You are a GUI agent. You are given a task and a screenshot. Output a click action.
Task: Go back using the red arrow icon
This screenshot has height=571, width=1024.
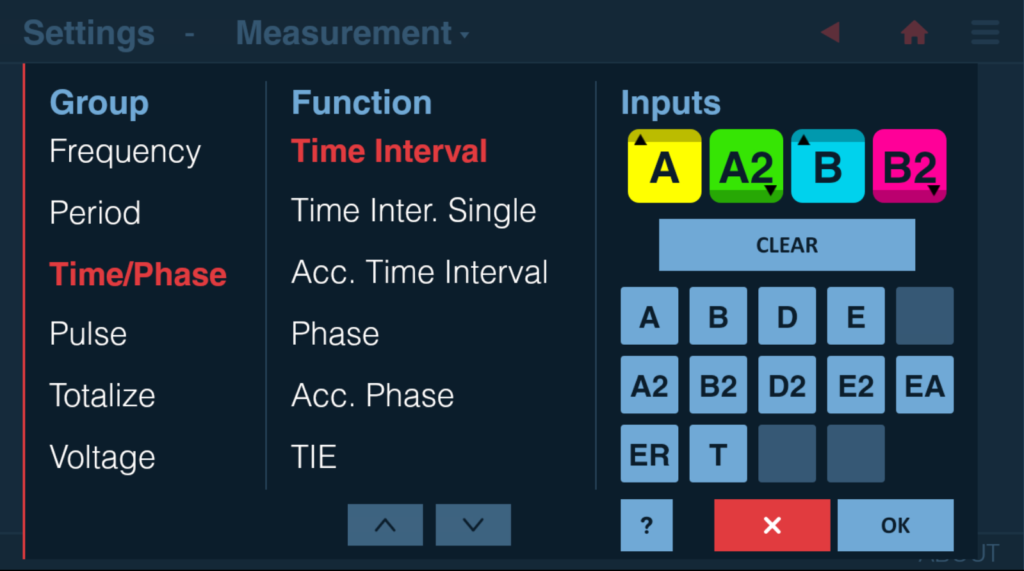[831, 32]
